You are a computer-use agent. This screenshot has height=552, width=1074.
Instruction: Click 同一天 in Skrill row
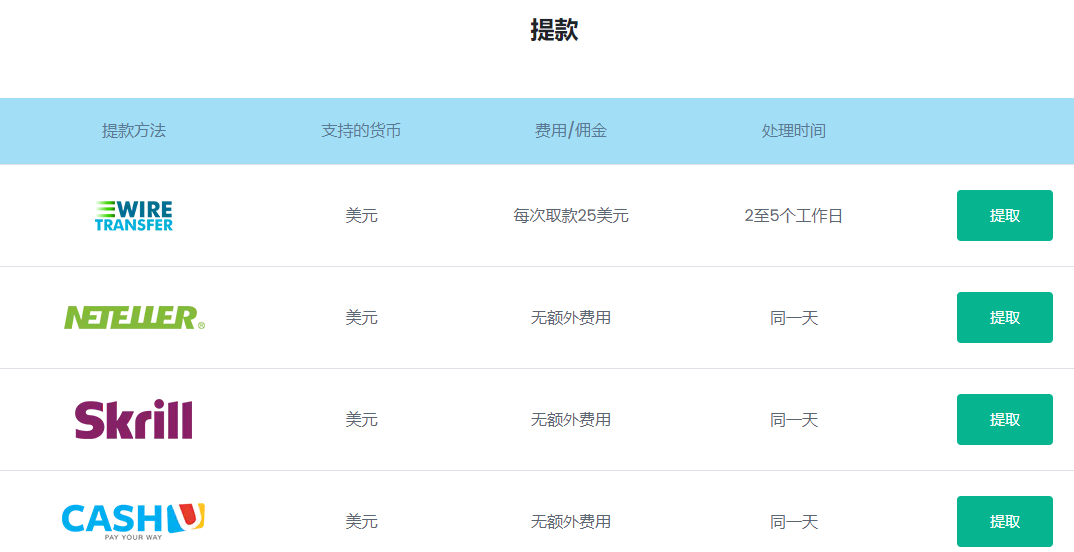tap(794, 420)
